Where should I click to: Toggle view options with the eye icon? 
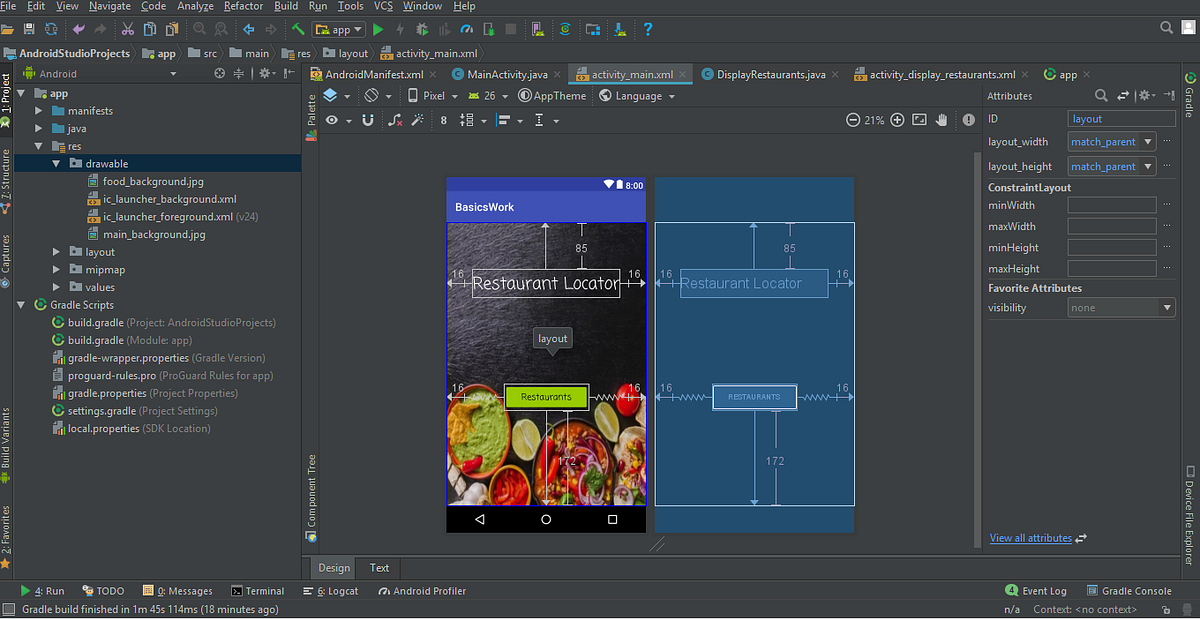click(331, 120)
